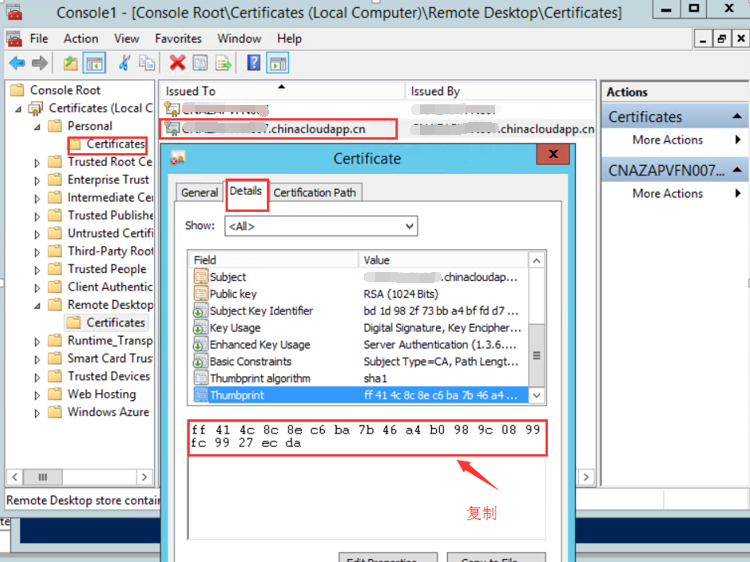Collapse the Remote Desktop tree node
The height and width of the screenshot is (562, 750).
[x=39, y=305]
